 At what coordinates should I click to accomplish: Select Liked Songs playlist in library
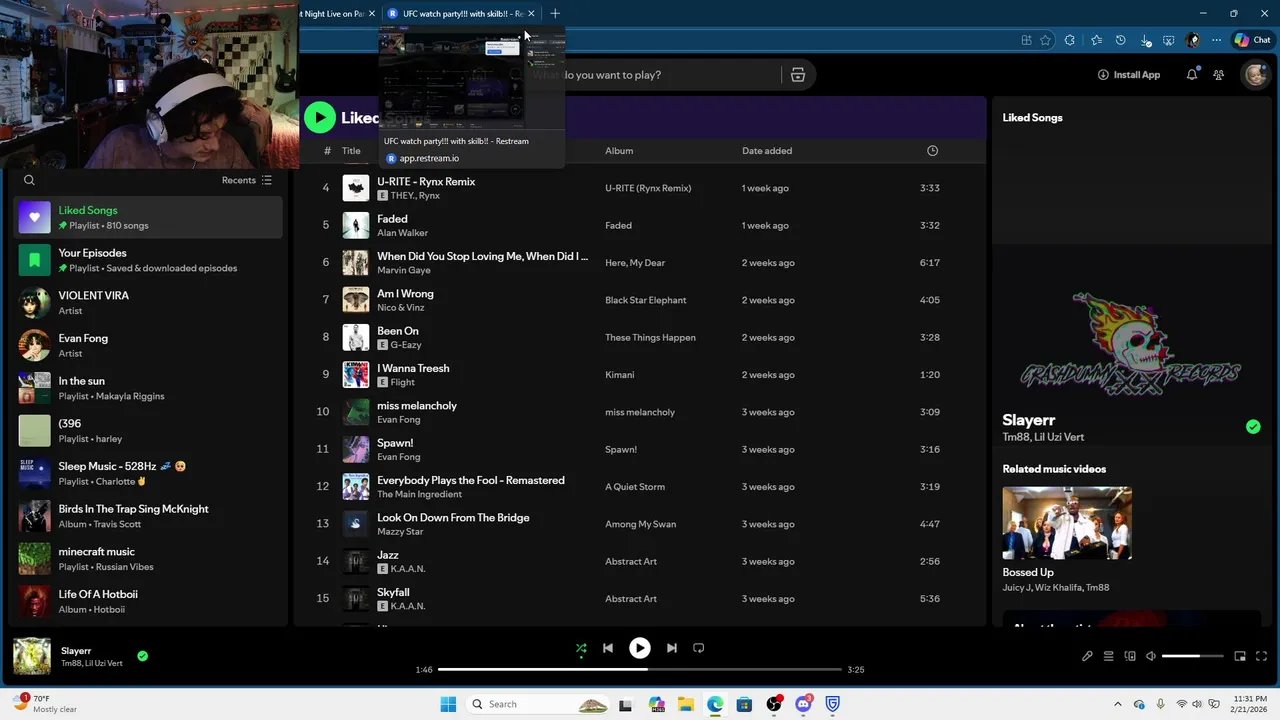(x=148, y=217)
